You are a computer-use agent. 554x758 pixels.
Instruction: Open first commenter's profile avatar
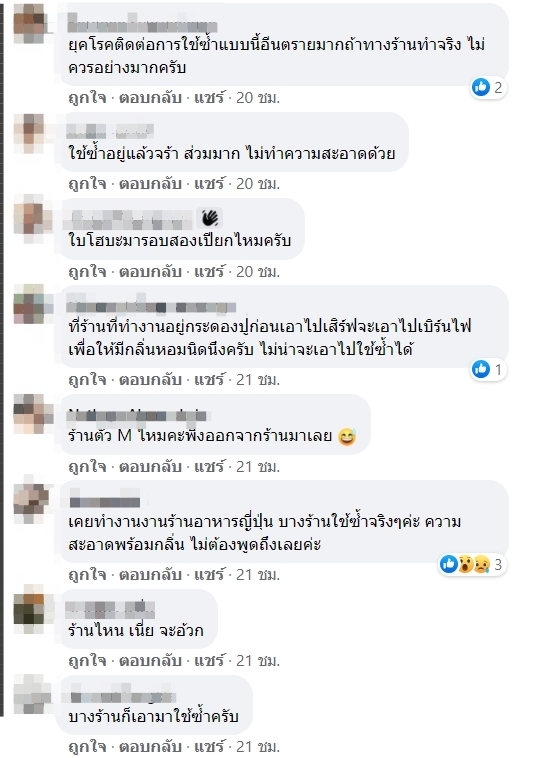(30, 23)
